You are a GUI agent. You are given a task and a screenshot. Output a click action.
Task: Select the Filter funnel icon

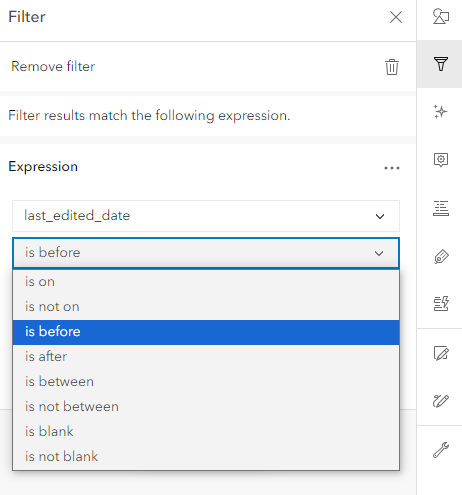point(441,64)
